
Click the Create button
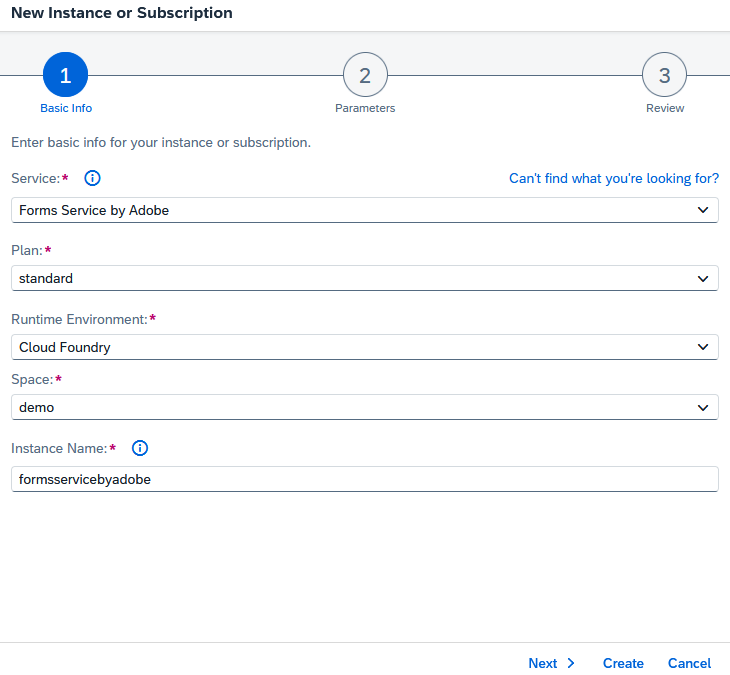pos(623,663)
